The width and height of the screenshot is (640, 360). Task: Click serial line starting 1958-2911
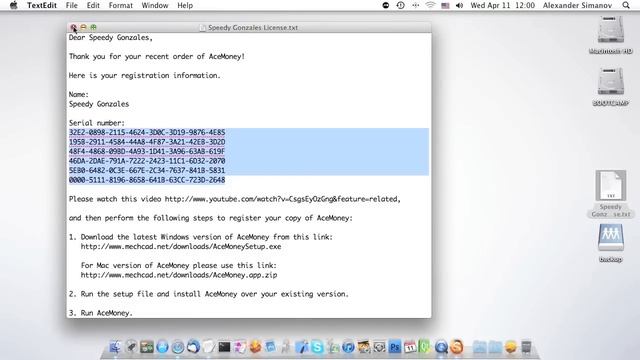coord(147,142)
